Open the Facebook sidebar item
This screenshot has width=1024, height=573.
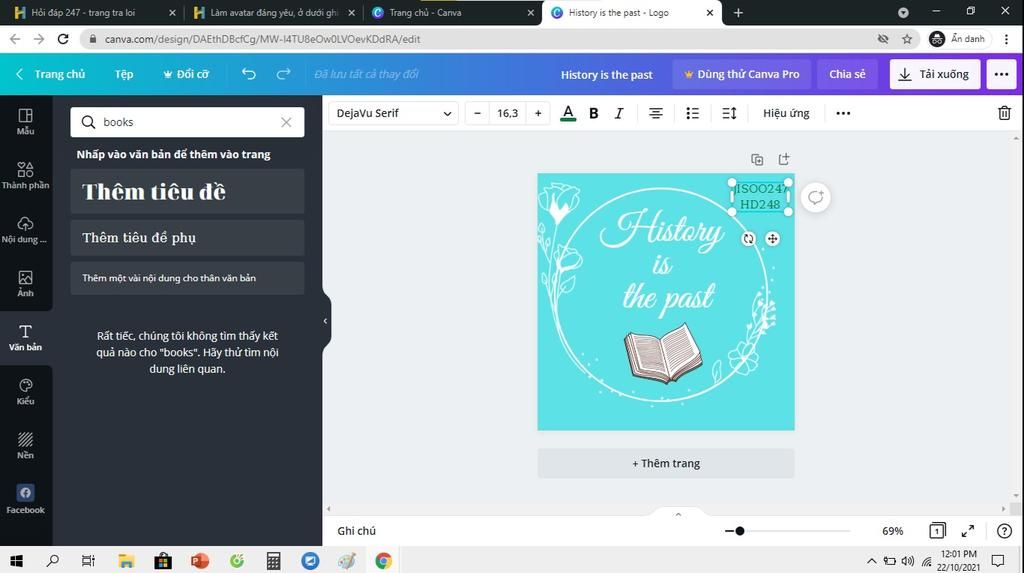(25, 500)
